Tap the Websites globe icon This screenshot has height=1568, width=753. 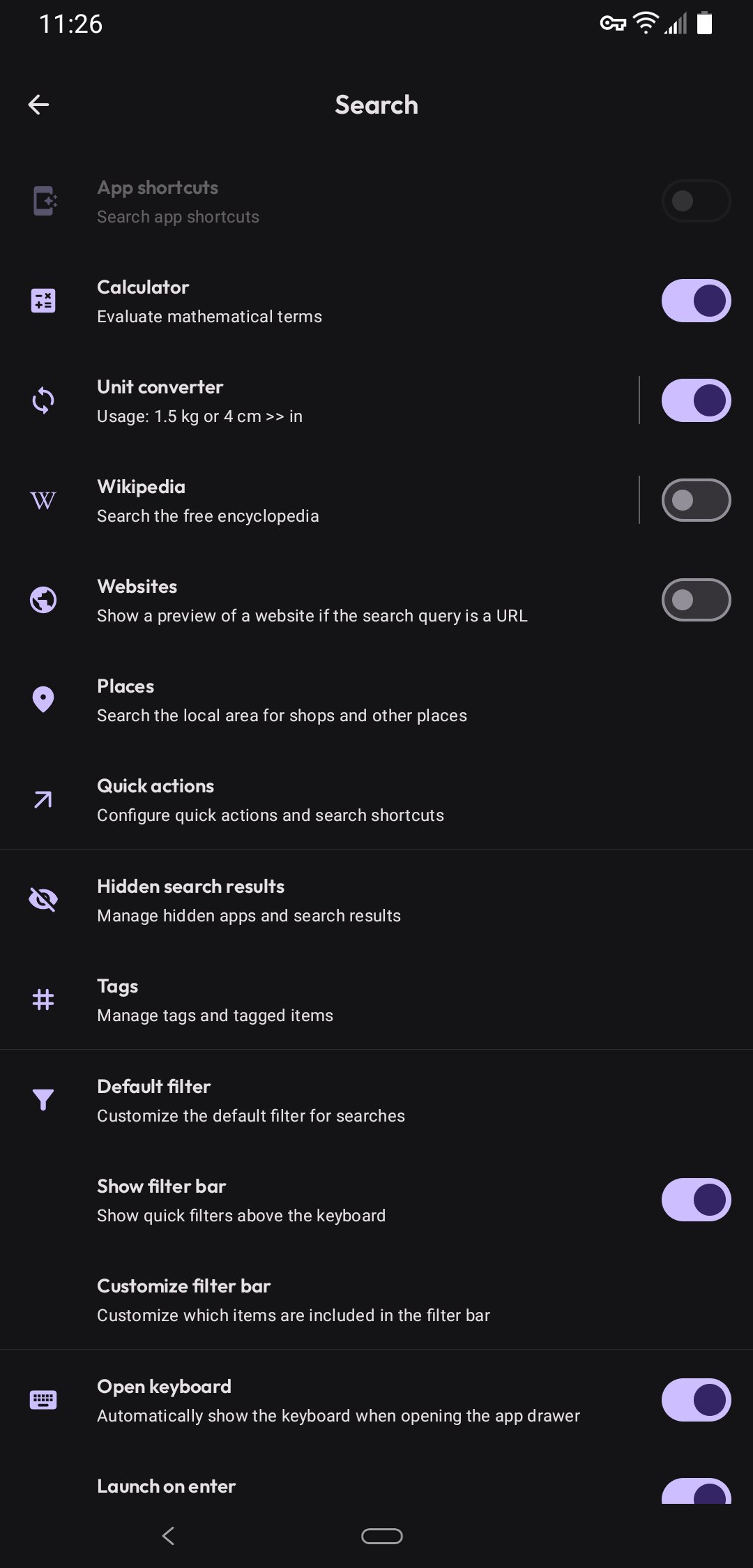[x=43, y=600]
